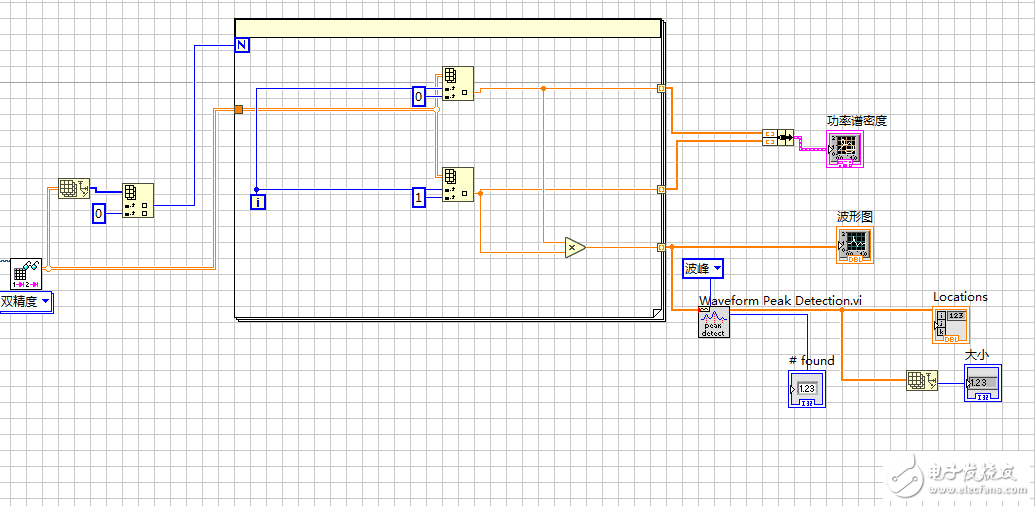The width and height of the screenshot is (1035, 506).
Task: Click the Multiply function triangle
Action: 574,247
